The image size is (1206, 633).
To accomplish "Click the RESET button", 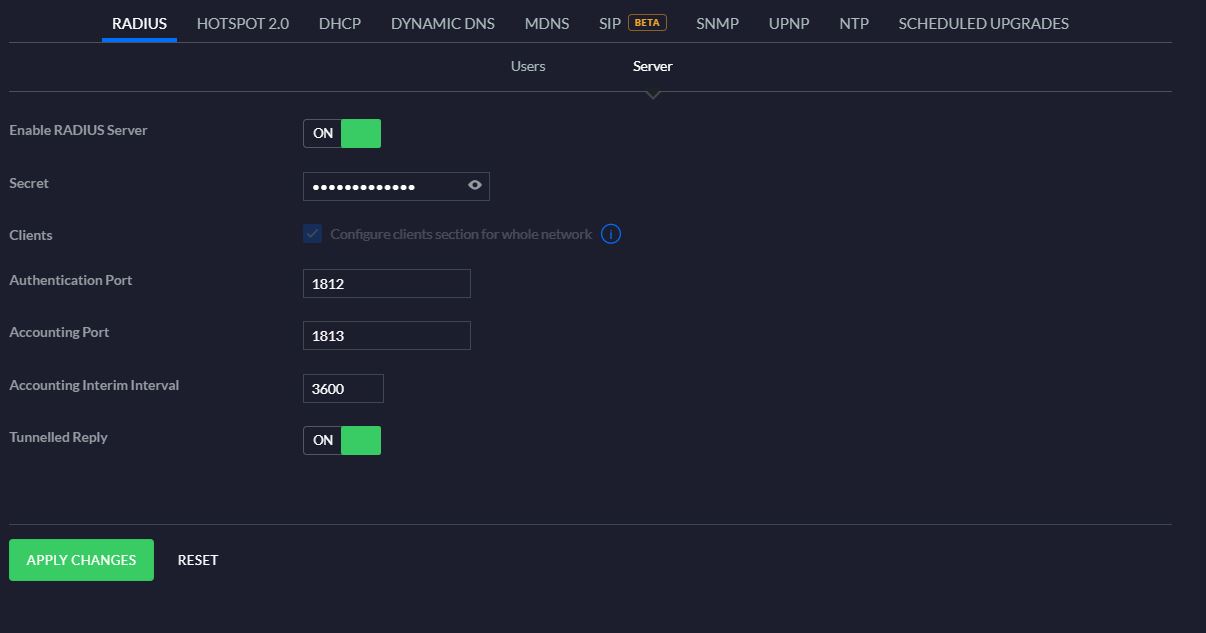I will (x=198, y=560).
